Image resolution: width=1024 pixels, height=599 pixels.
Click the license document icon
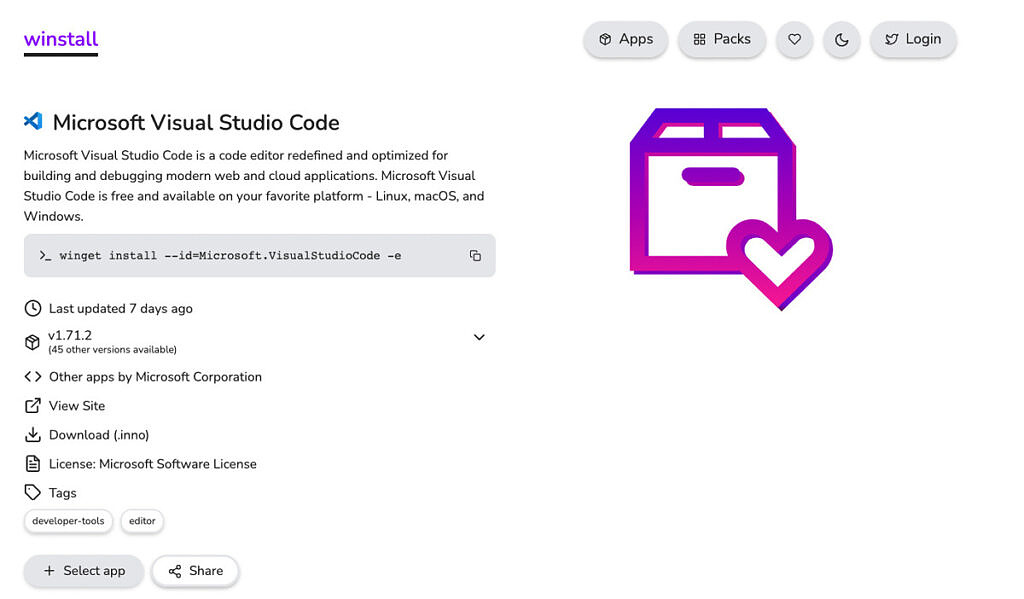(31, 464)
